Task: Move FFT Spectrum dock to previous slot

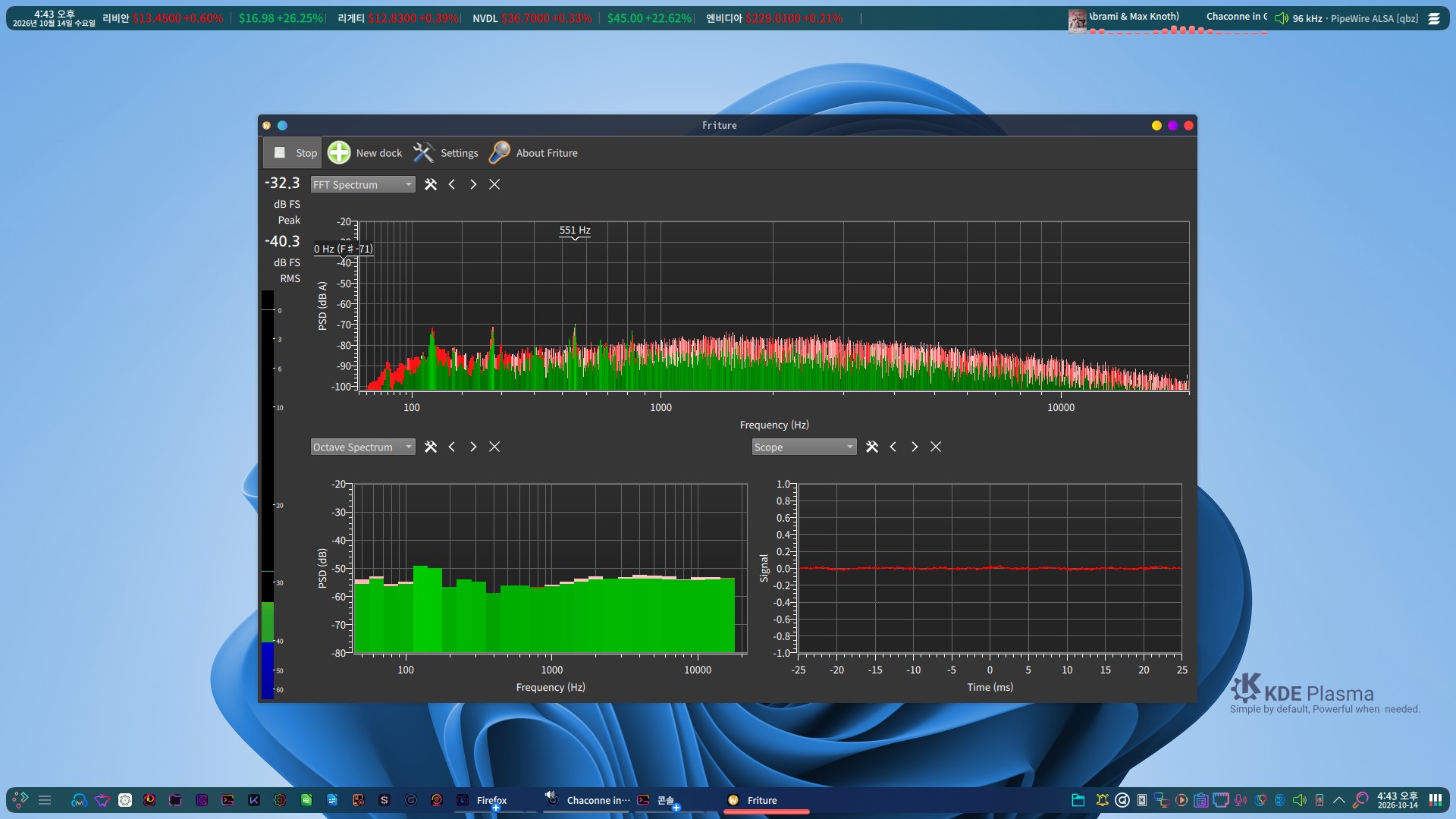Action: tap(452, 184)
